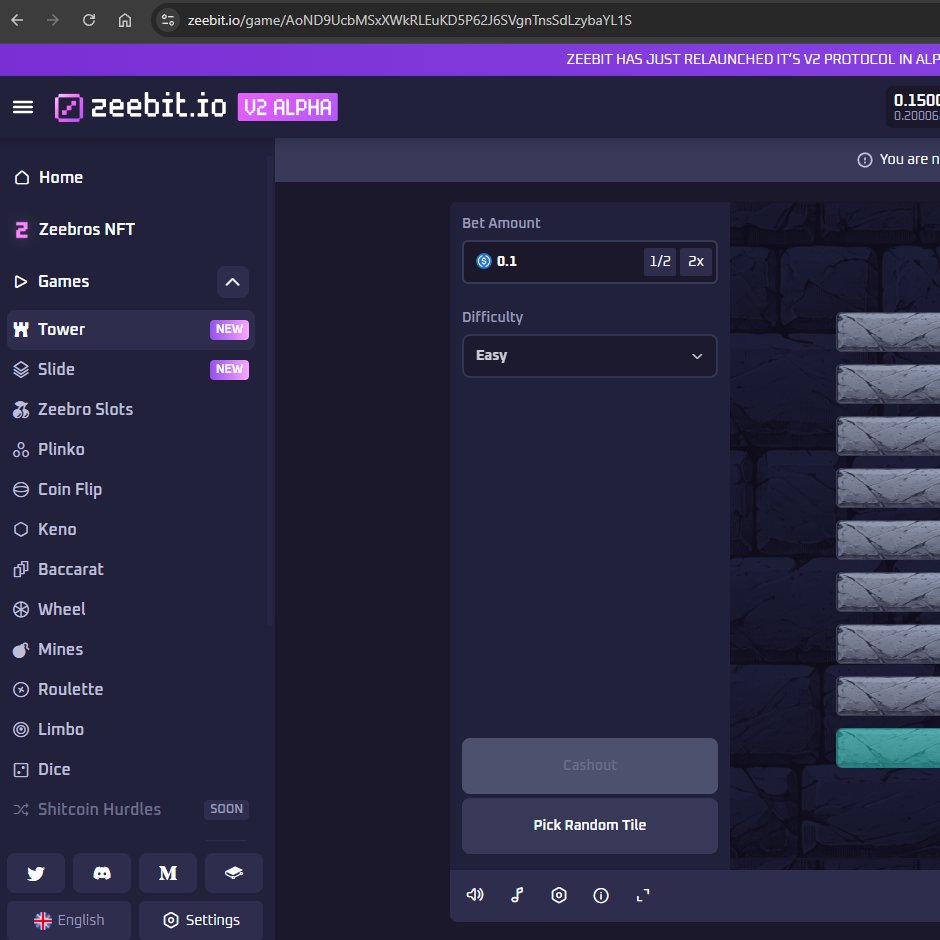Open the Discord link button
Screen dimensions: 940x940
point(102,873)
